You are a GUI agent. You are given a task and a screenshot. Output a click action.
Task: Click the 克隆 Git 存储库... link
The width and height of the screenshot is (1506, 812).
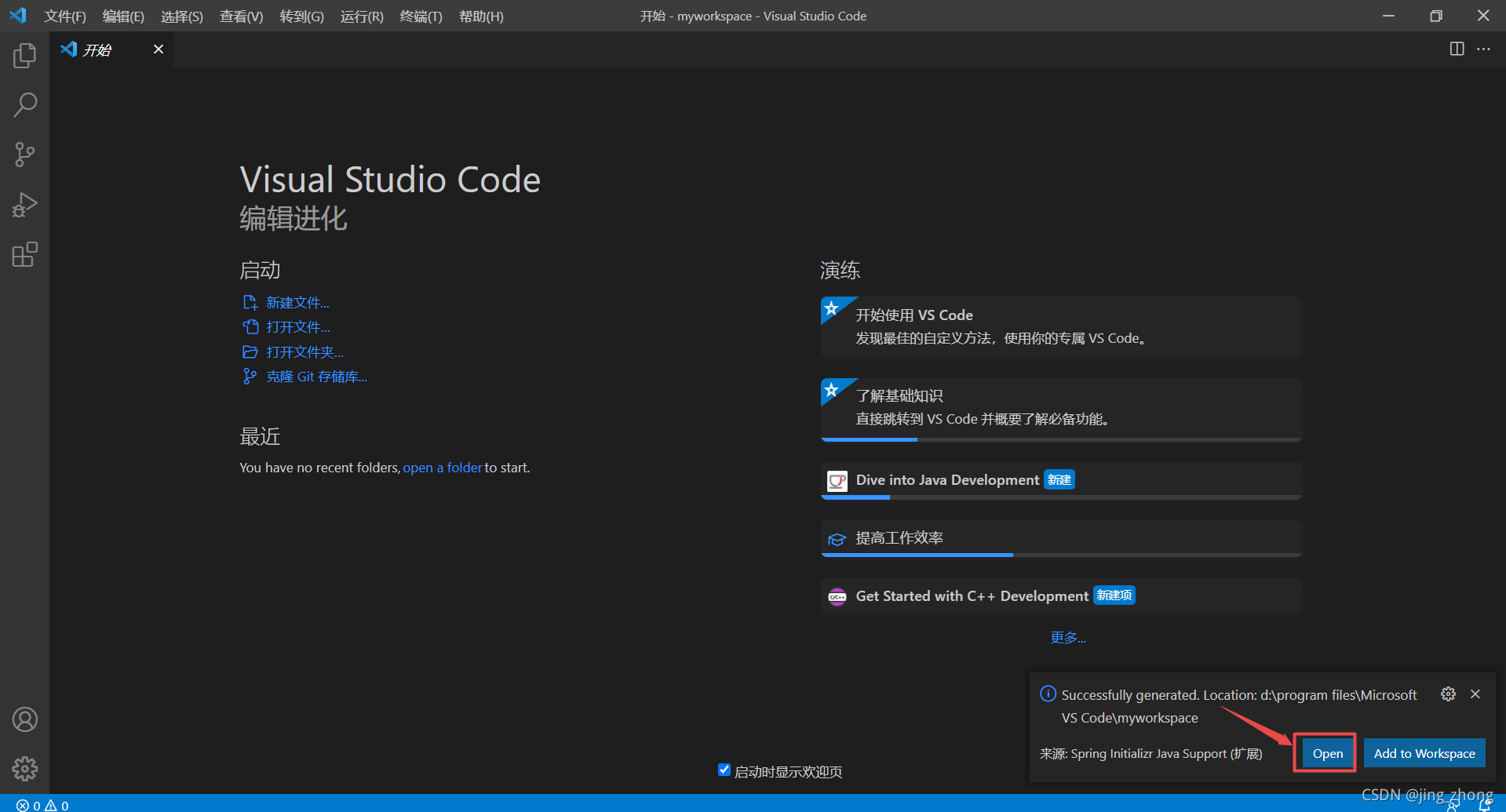316,377
